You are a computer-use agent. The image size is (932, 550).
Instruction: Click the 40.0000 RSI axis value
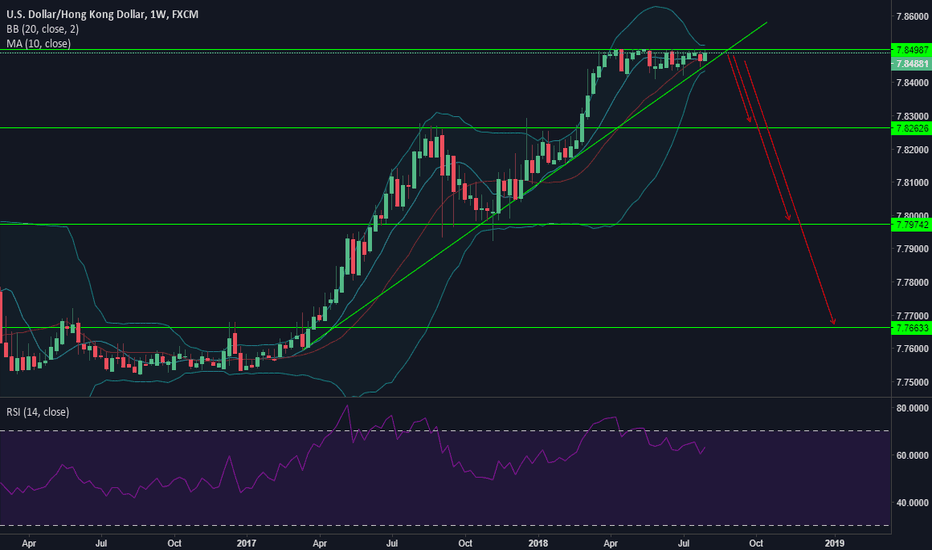click(912, 503)
